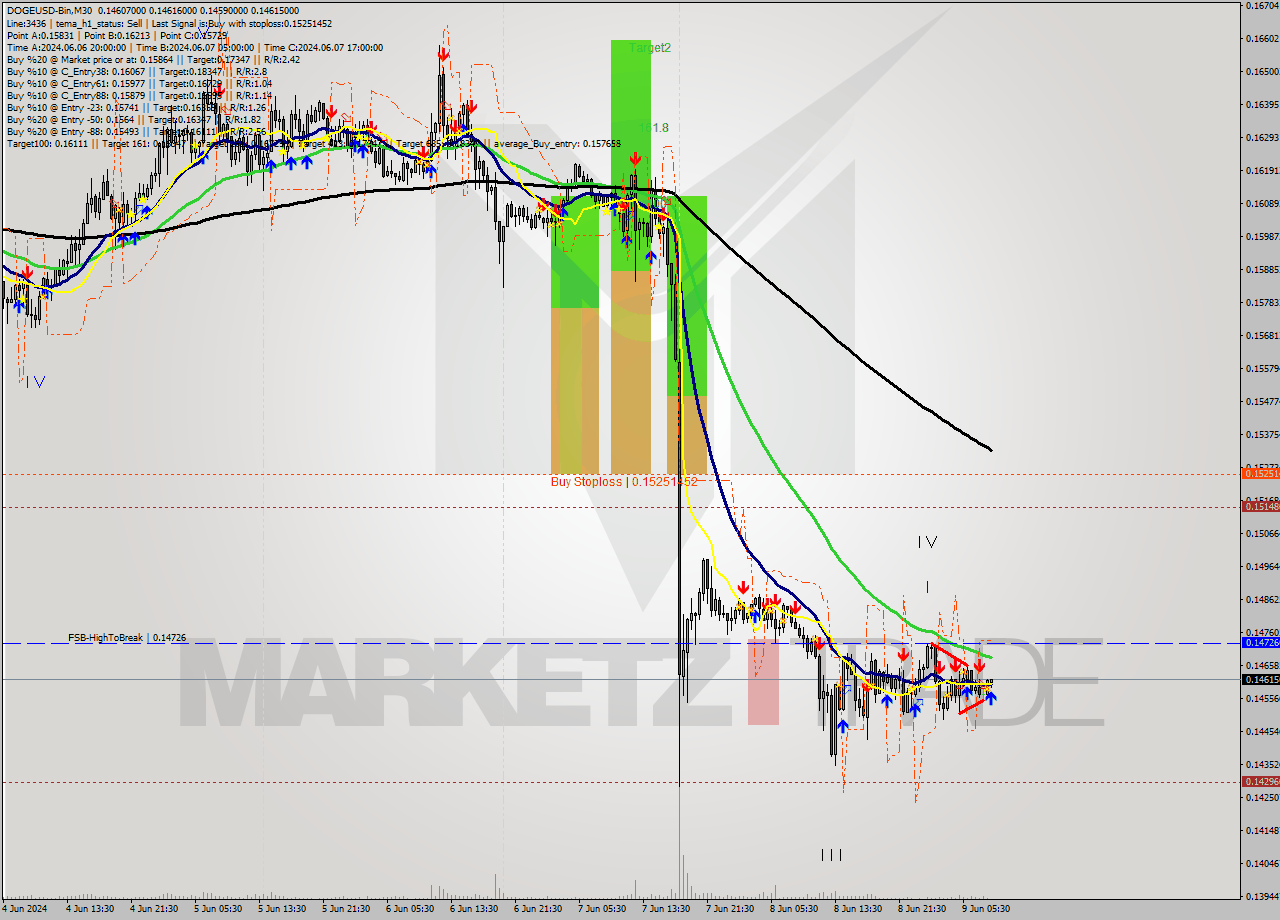The image size is (1280, 920).
Task: Click the '4 Jun 21:30' time label
Action: (x=152, y=909)
